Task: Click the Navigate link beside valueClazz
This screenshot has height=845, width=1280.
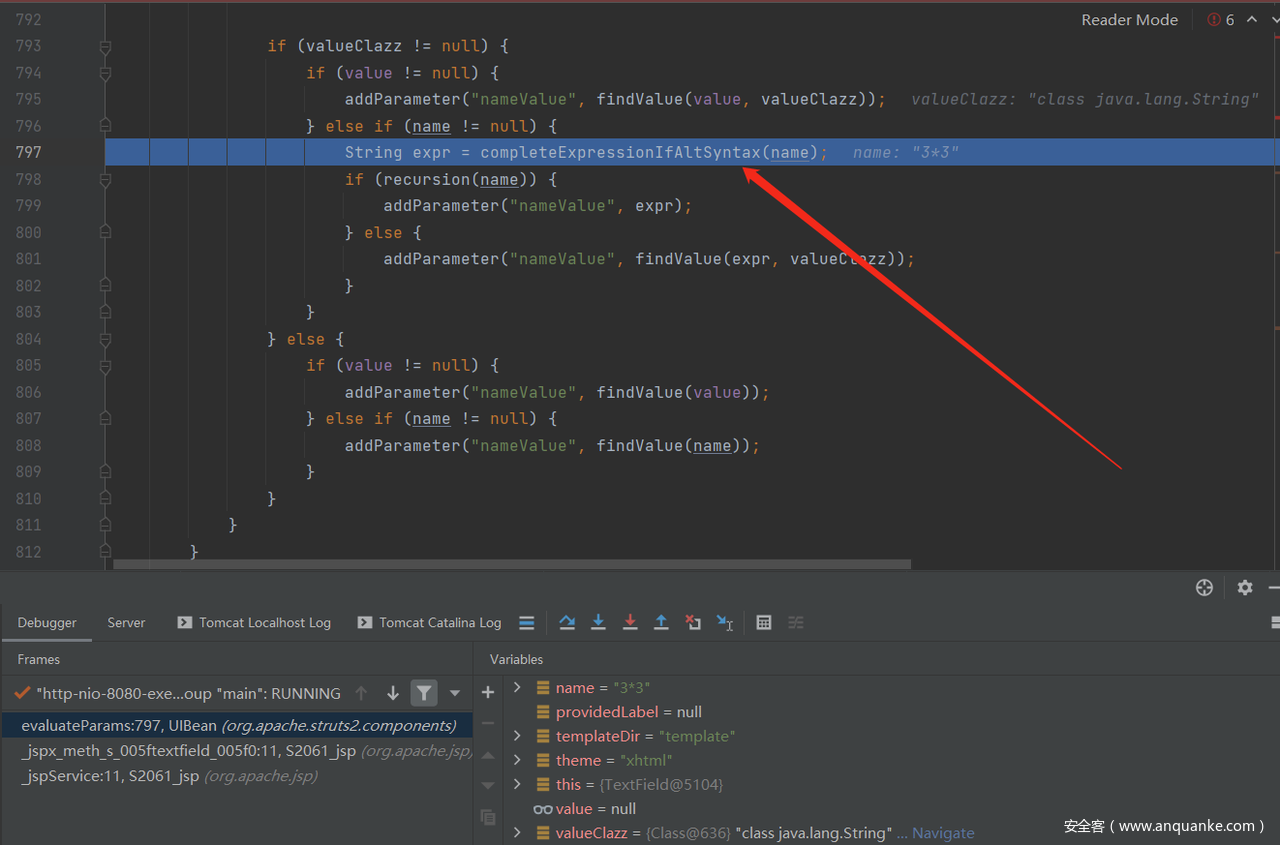Action: [942, 833]
